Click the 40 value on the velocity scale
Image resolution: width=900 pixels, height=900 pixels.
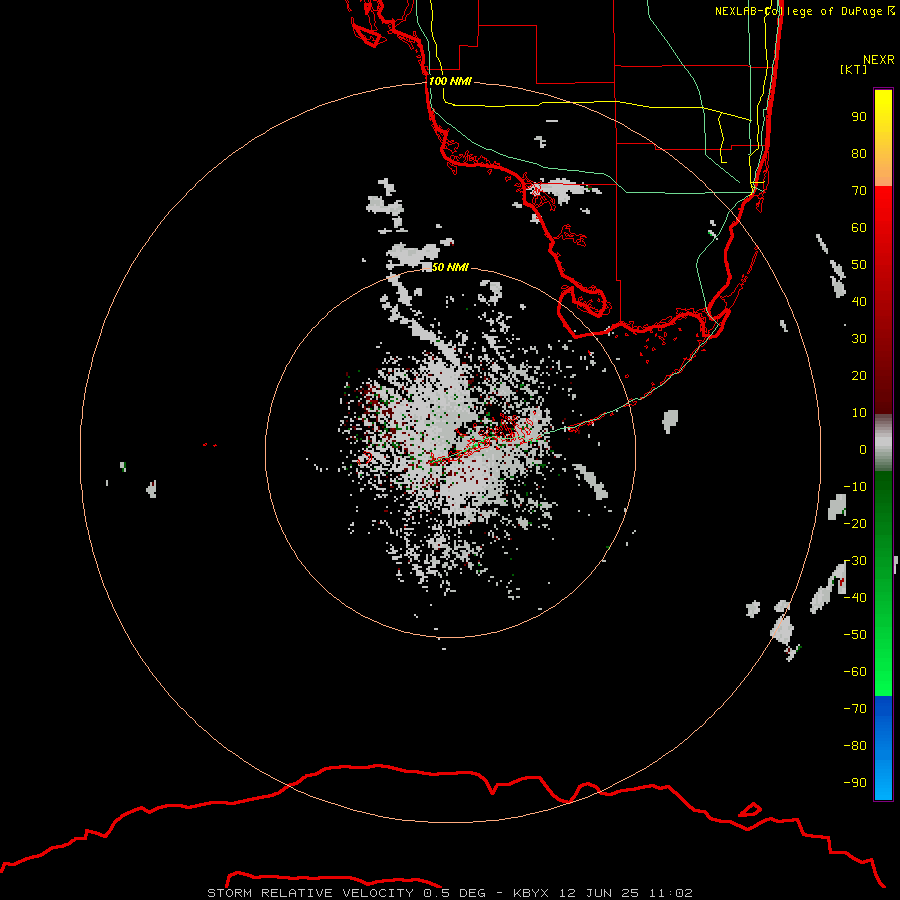[859, 301]
